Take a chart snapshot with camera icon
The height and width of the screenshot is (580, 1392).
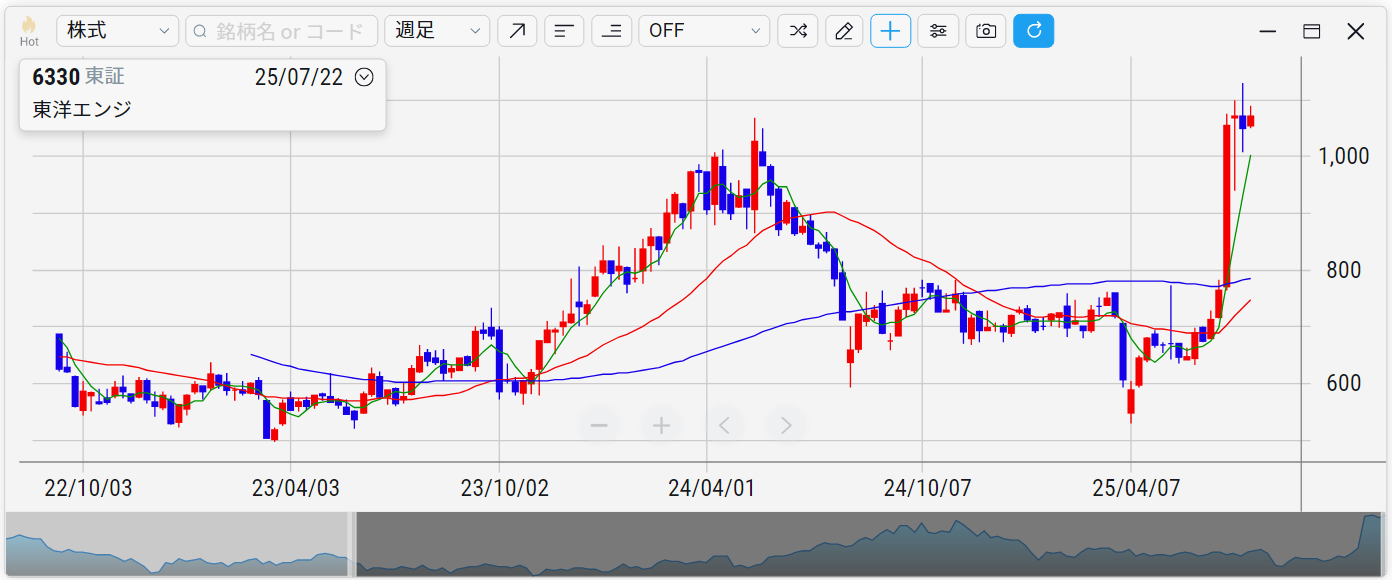point(985,31)
